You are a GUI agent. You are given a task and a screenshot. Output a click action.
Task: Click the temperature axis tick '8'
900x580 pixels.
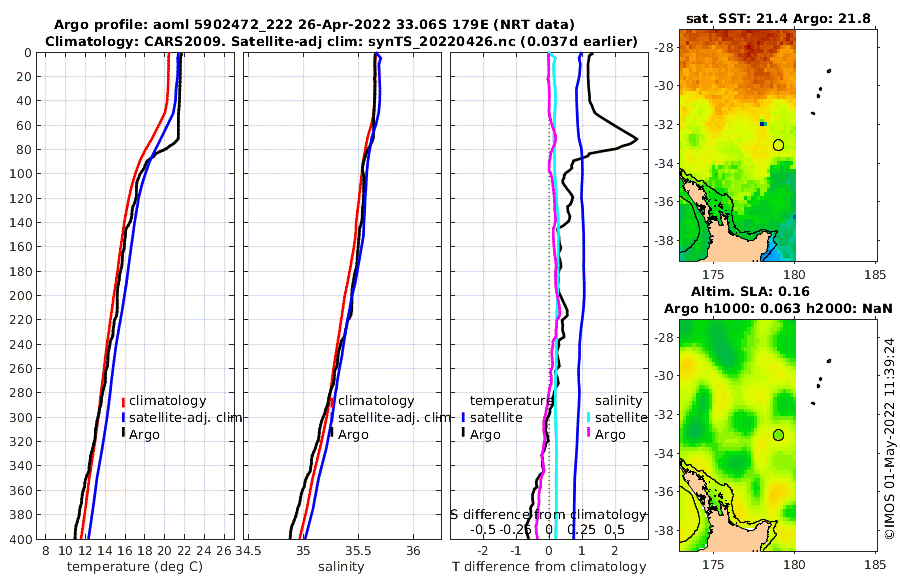[45, 551]
